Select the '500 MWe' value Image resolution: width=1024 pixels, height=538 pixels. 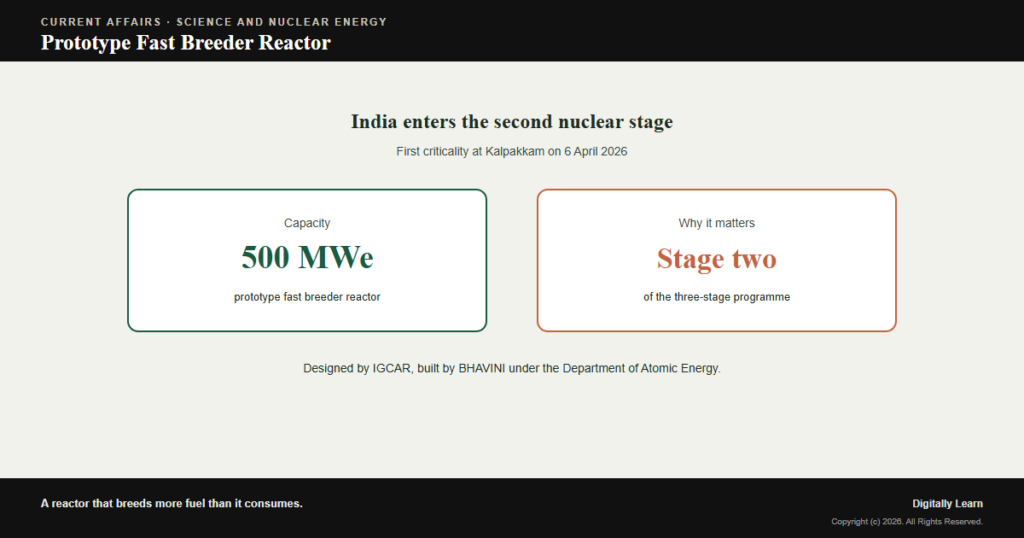(307, 257)
